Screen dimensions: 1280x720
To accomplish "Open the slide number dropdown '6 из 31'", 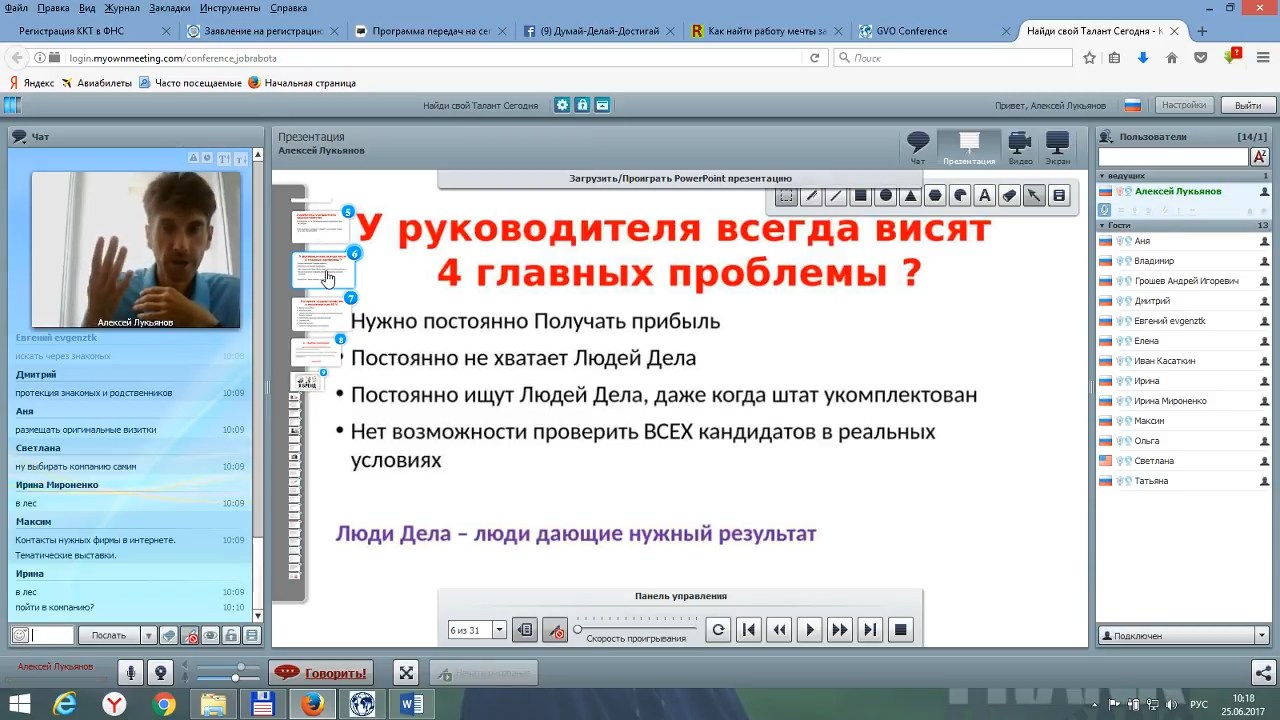I will [x=499, y=630].
